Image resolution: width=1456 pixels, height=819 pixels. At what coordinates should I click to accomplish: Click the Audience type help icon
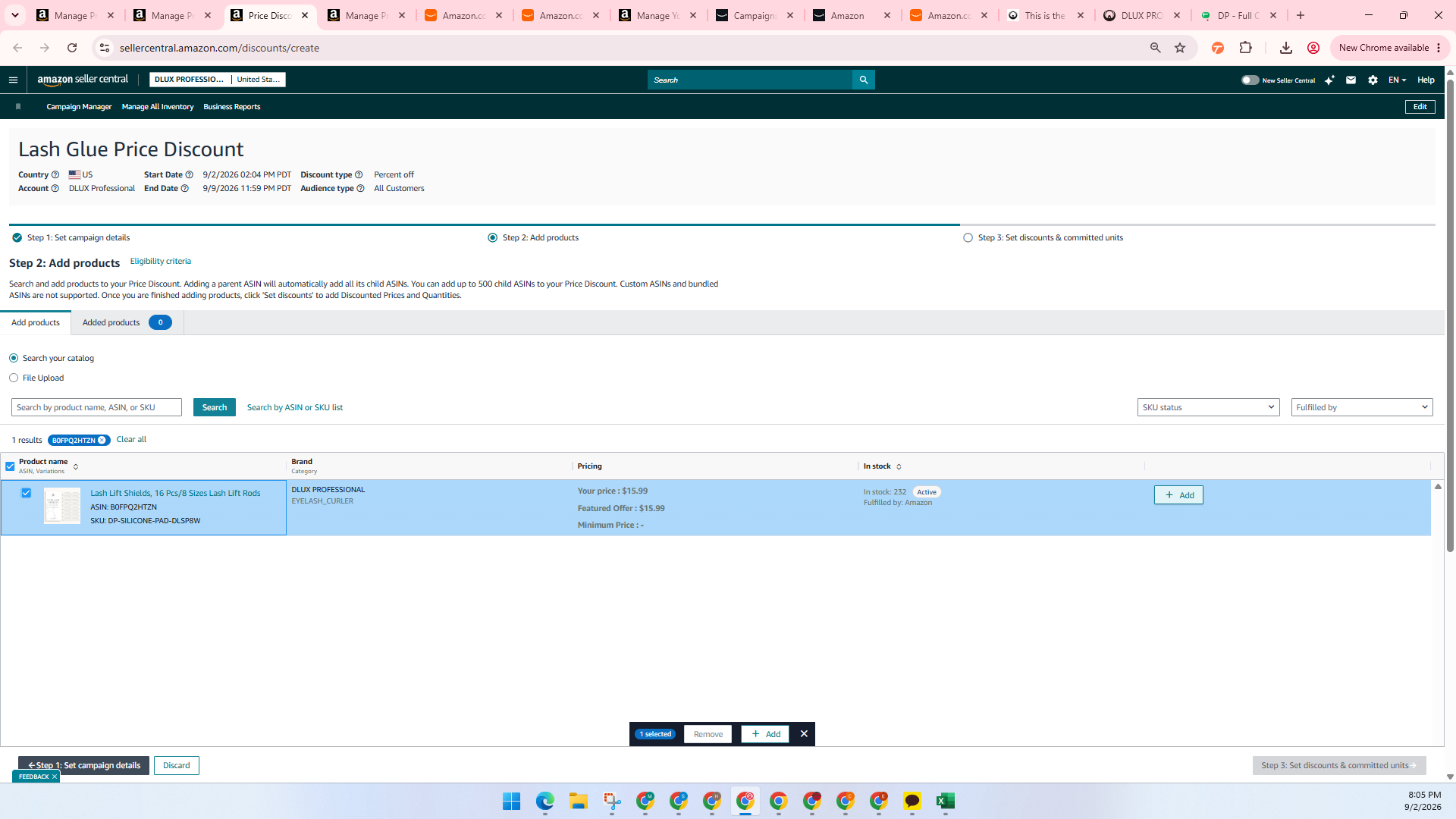pos(360,189)
